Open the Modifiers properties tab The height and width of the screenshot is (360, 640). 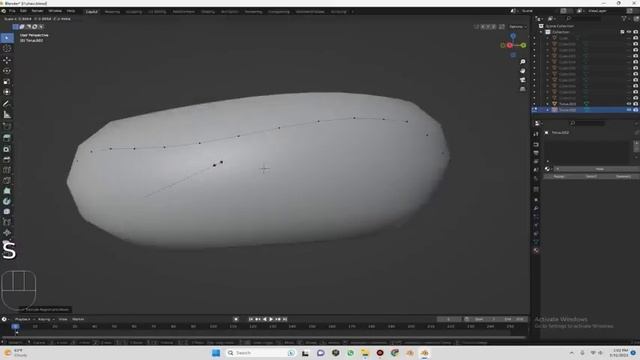pyautogui.click(x=536, y=208)
